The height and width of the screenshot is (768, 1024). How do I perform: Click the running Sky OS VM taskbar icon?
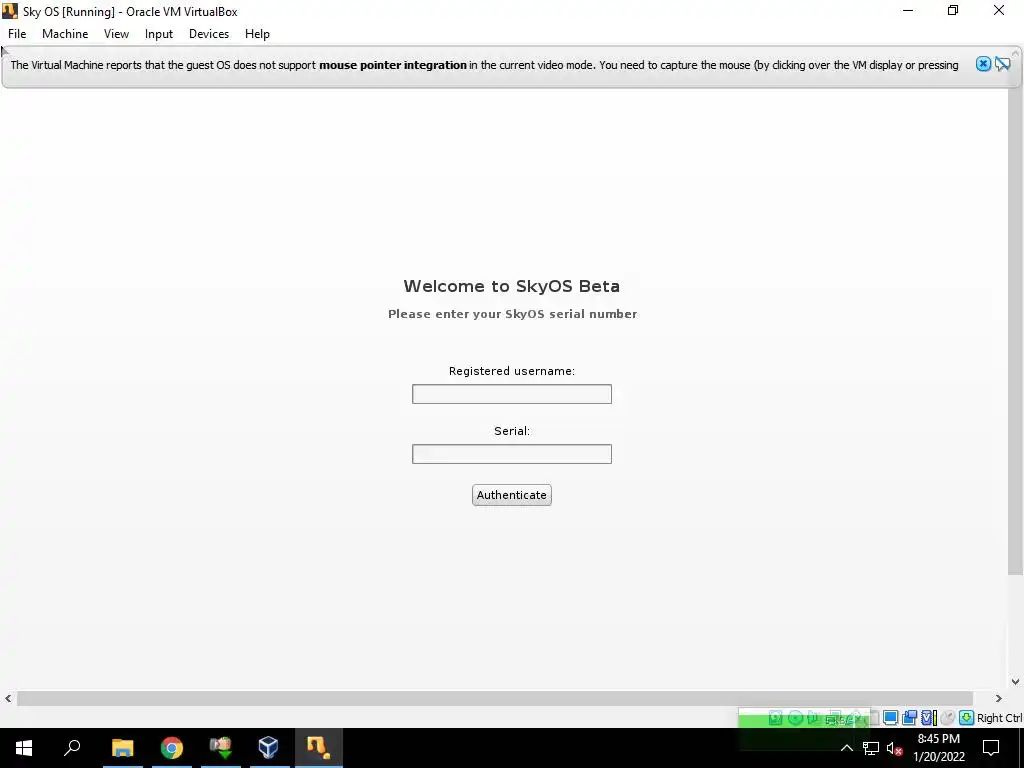coord(319,748)
